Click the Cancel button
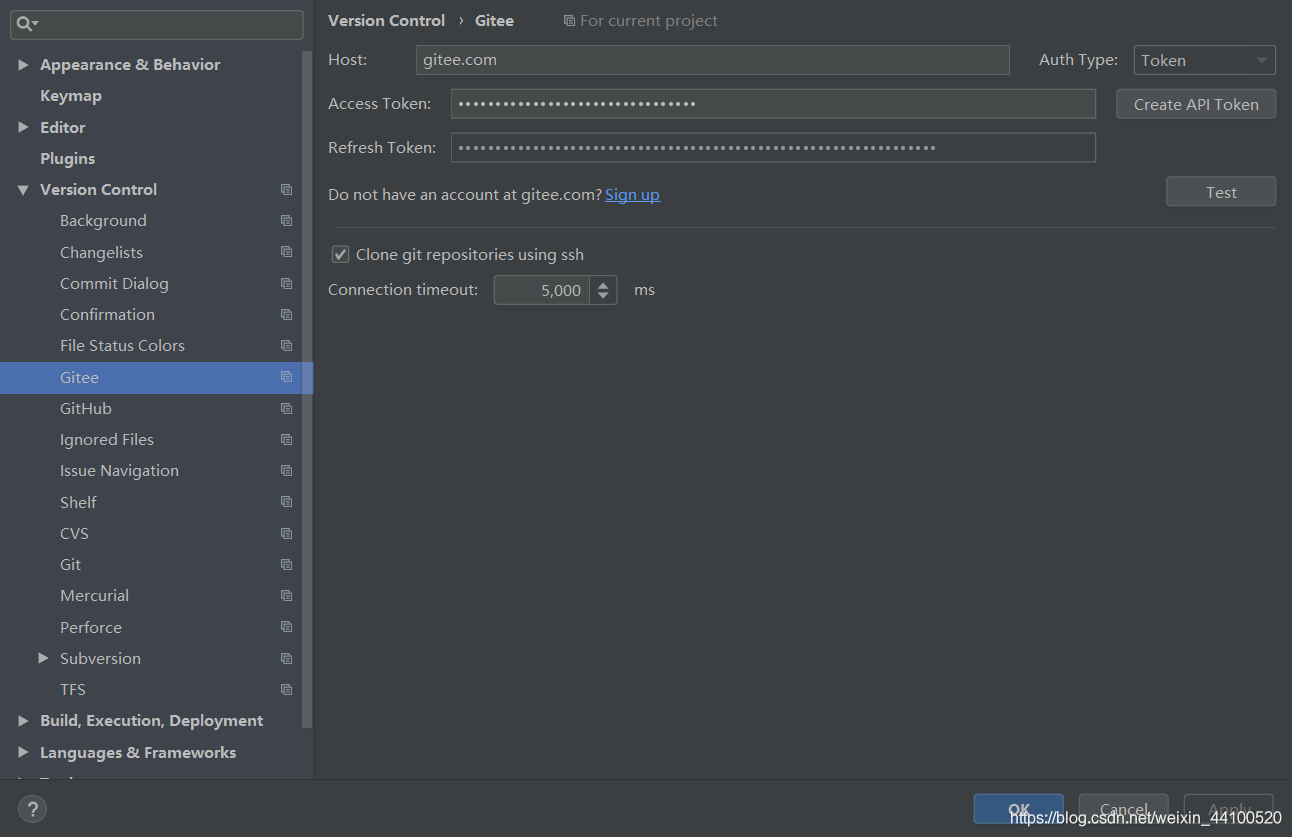 pos(1123,809)
